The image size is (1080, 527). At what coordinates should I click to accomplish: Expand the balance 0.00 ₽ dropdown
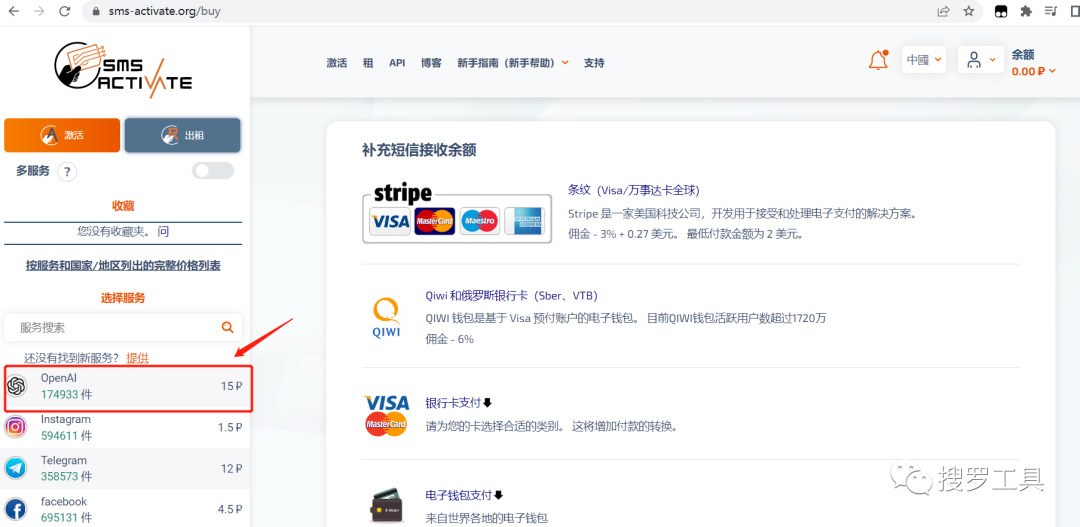1034,71
